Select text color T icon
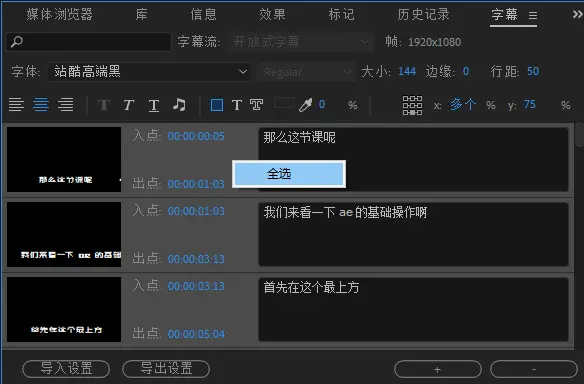The image size is (584, 384). click(237, 105)
